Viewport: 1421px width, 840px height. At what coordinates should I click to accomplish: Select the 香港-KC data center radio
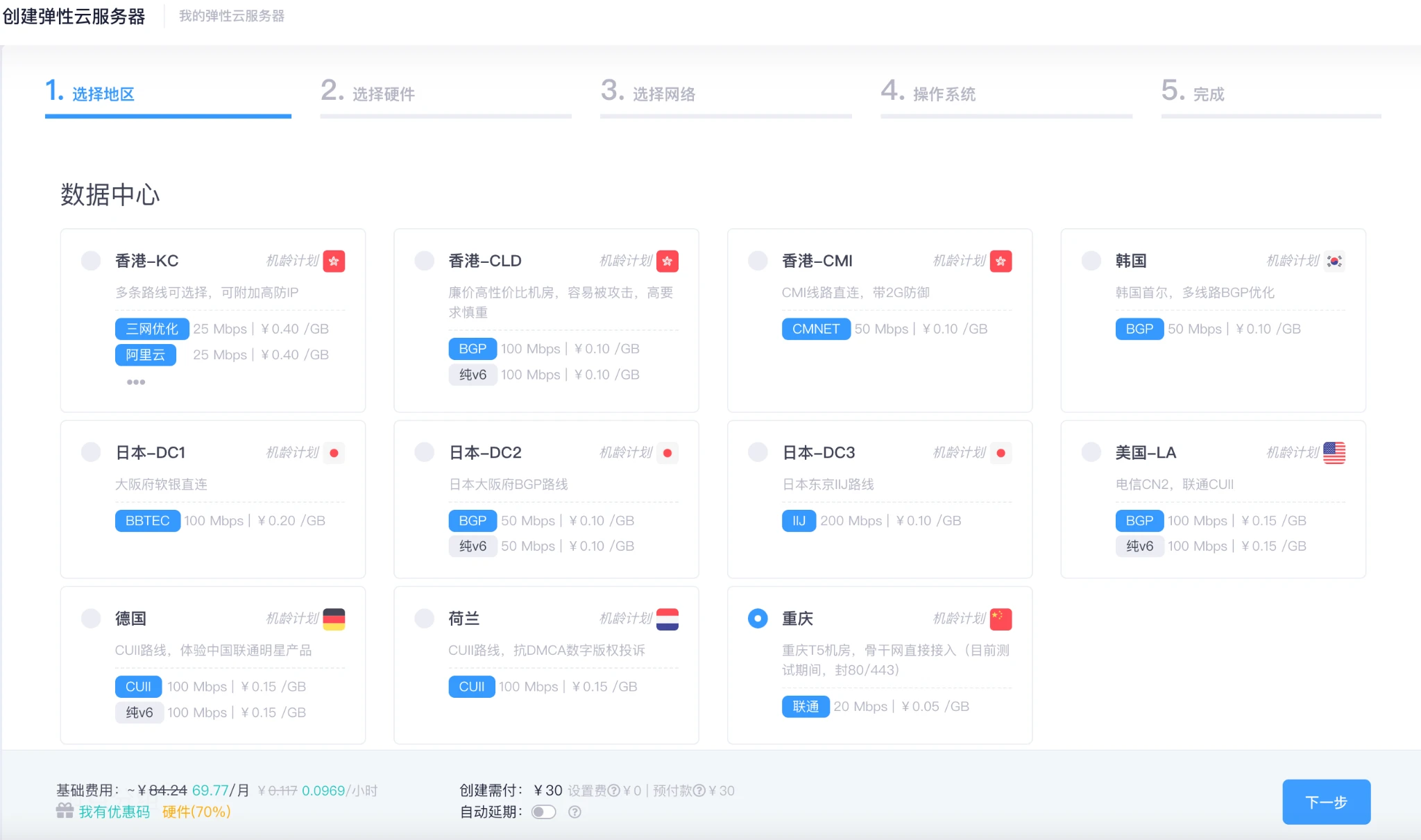(x=91, y=261)
